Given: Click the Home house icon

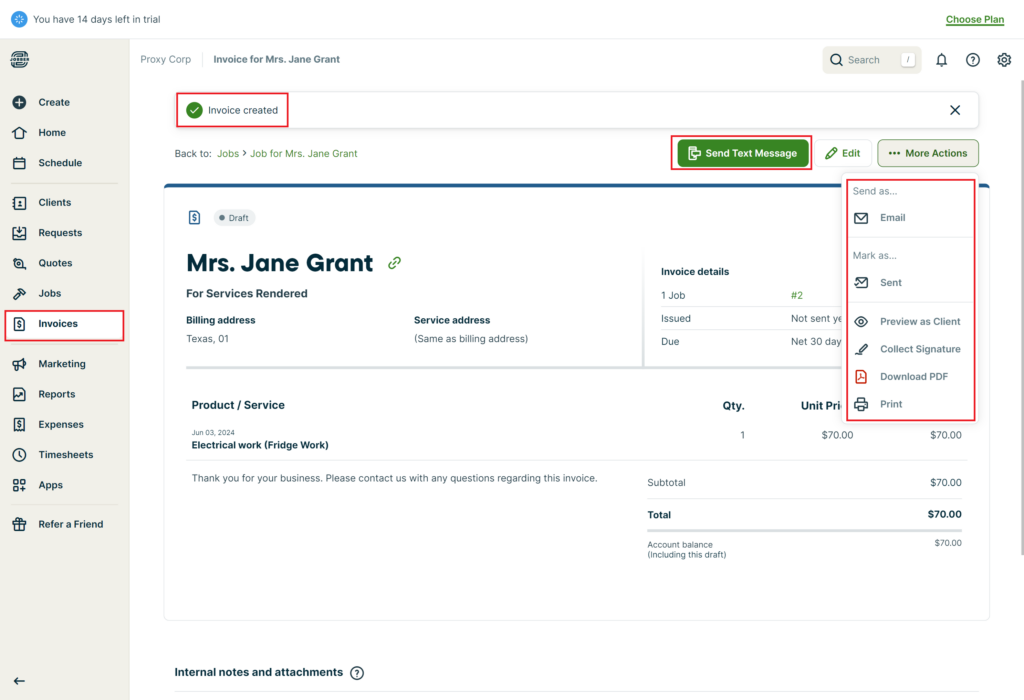Looking at the screenshot, I should pos(20,133).
